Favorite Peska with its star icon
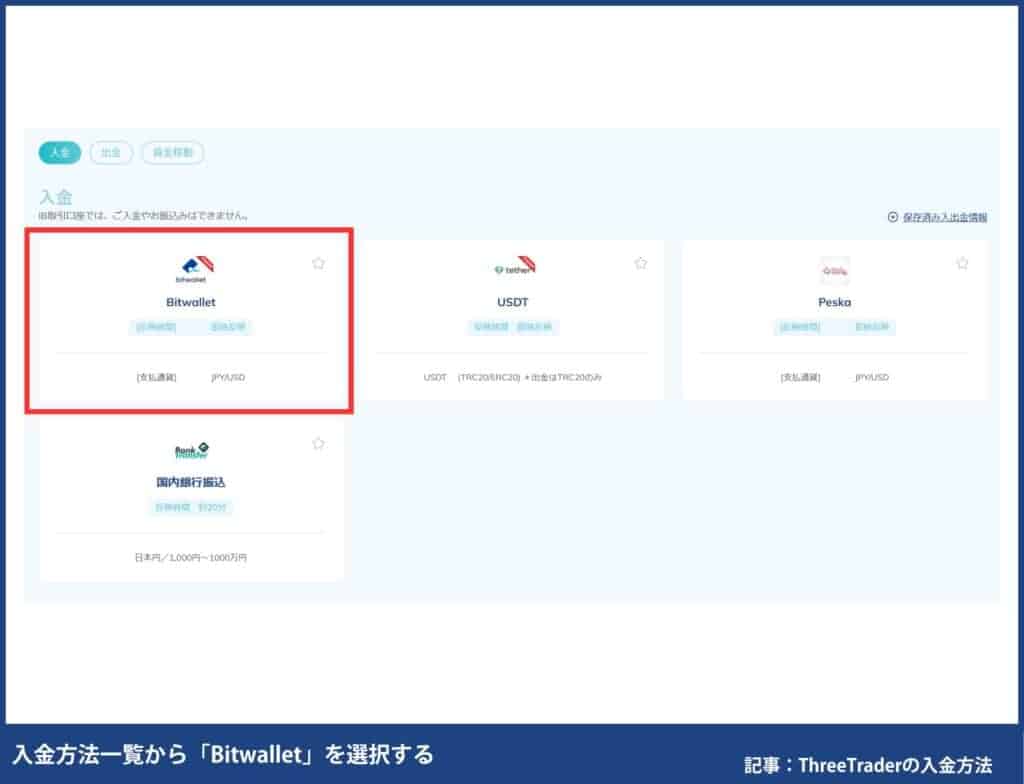The height and width of the screenshot is (784, 1024). point(962,263)
